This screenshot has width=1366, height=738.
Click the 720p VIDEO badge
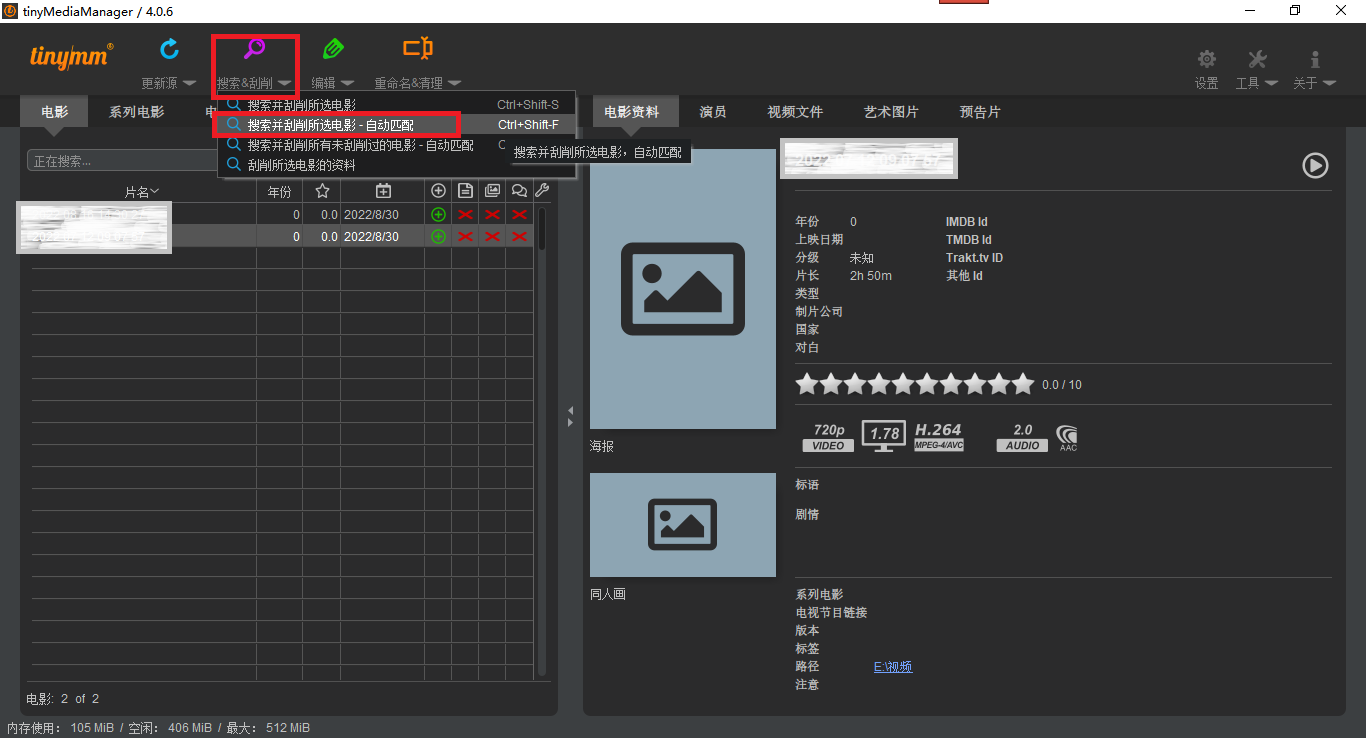point(828,437)
